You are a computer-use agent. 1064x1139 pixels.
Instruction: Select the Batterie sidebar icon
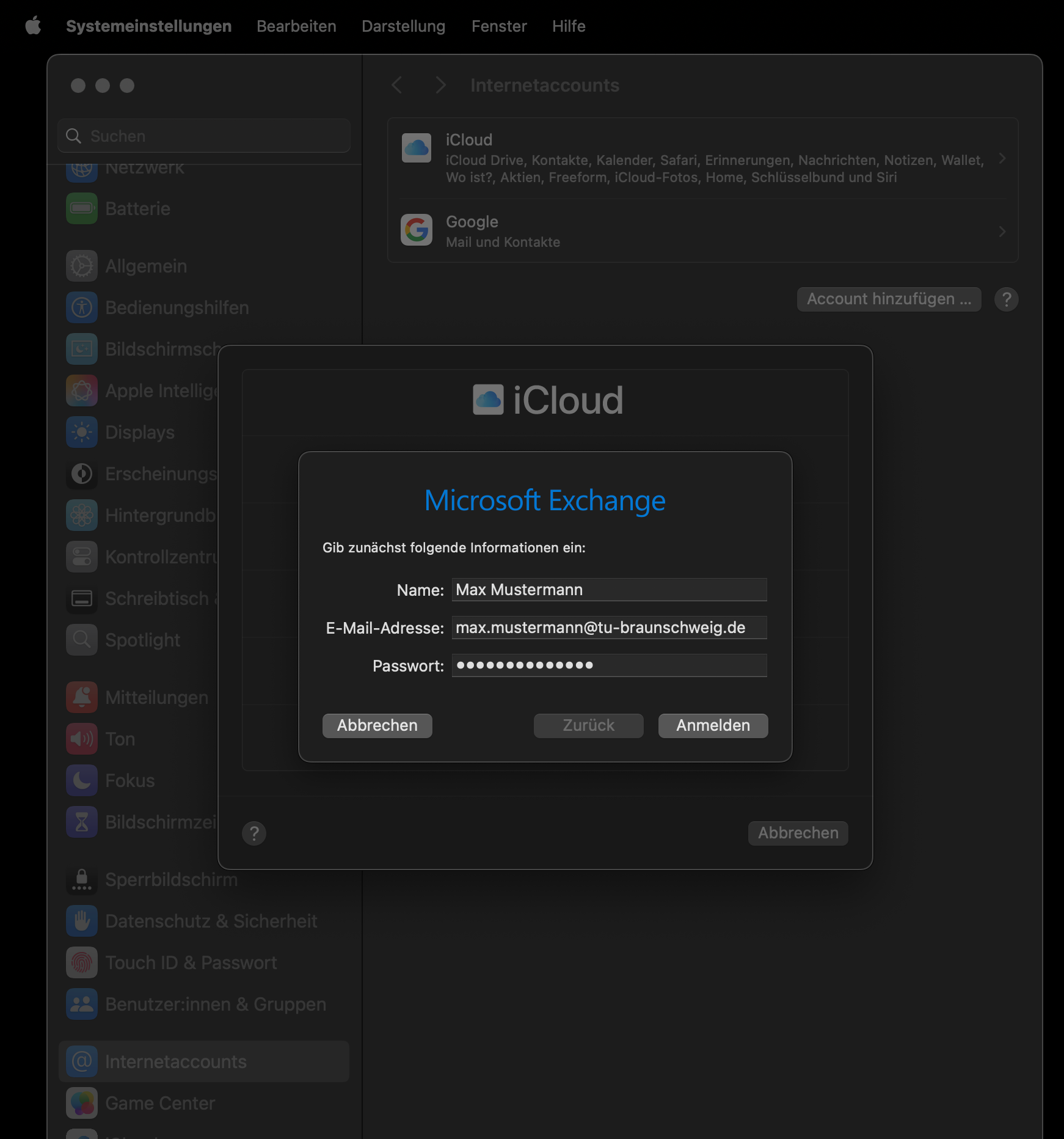tap(82, 208)
